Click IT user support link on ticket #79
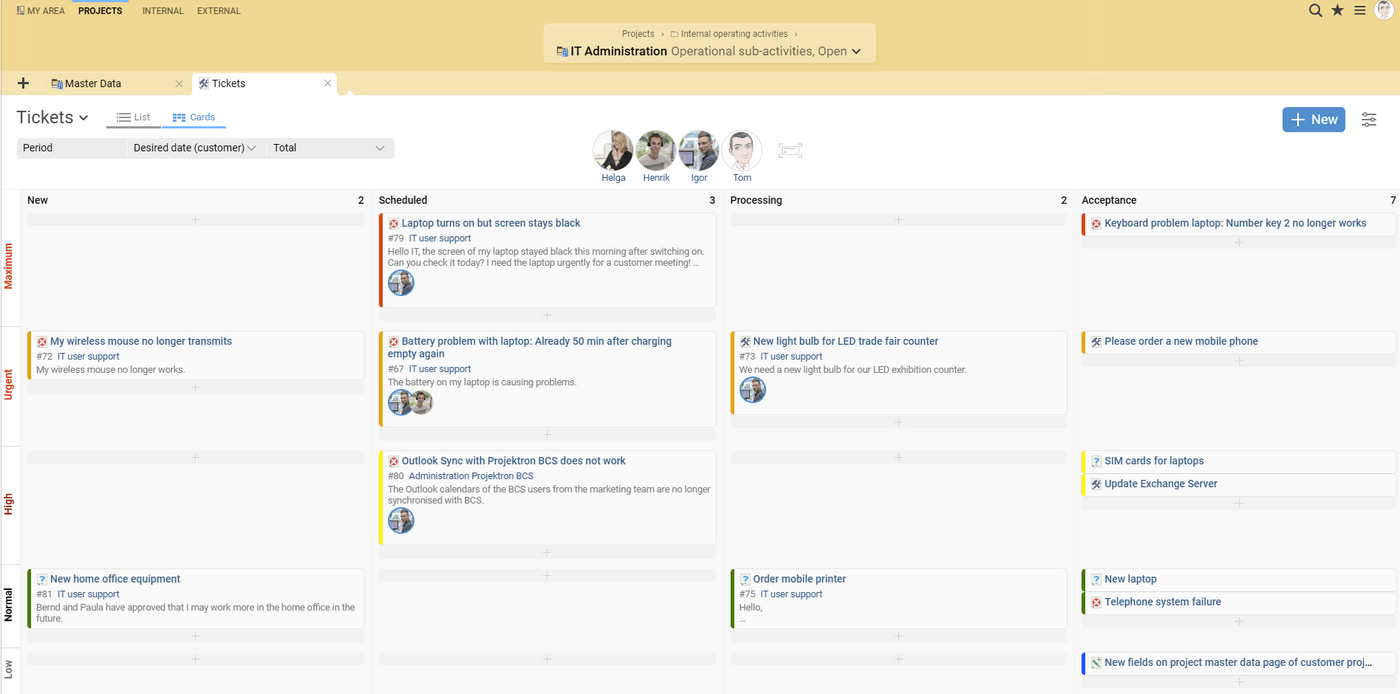1400x694 pixels. coord(440,239)
